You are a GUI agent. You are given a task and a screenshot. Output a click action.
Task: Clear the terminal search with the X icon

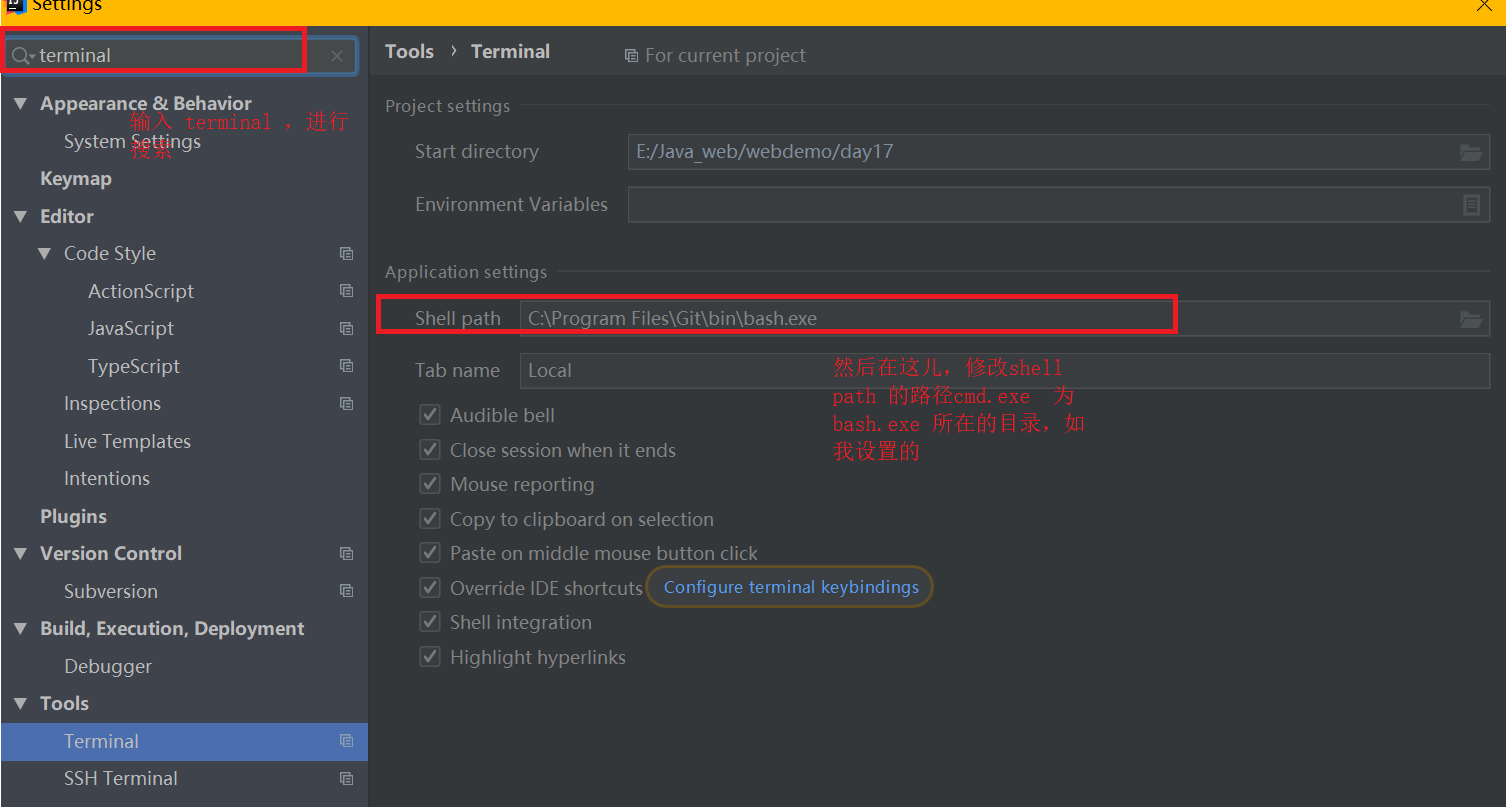[336, 55]
